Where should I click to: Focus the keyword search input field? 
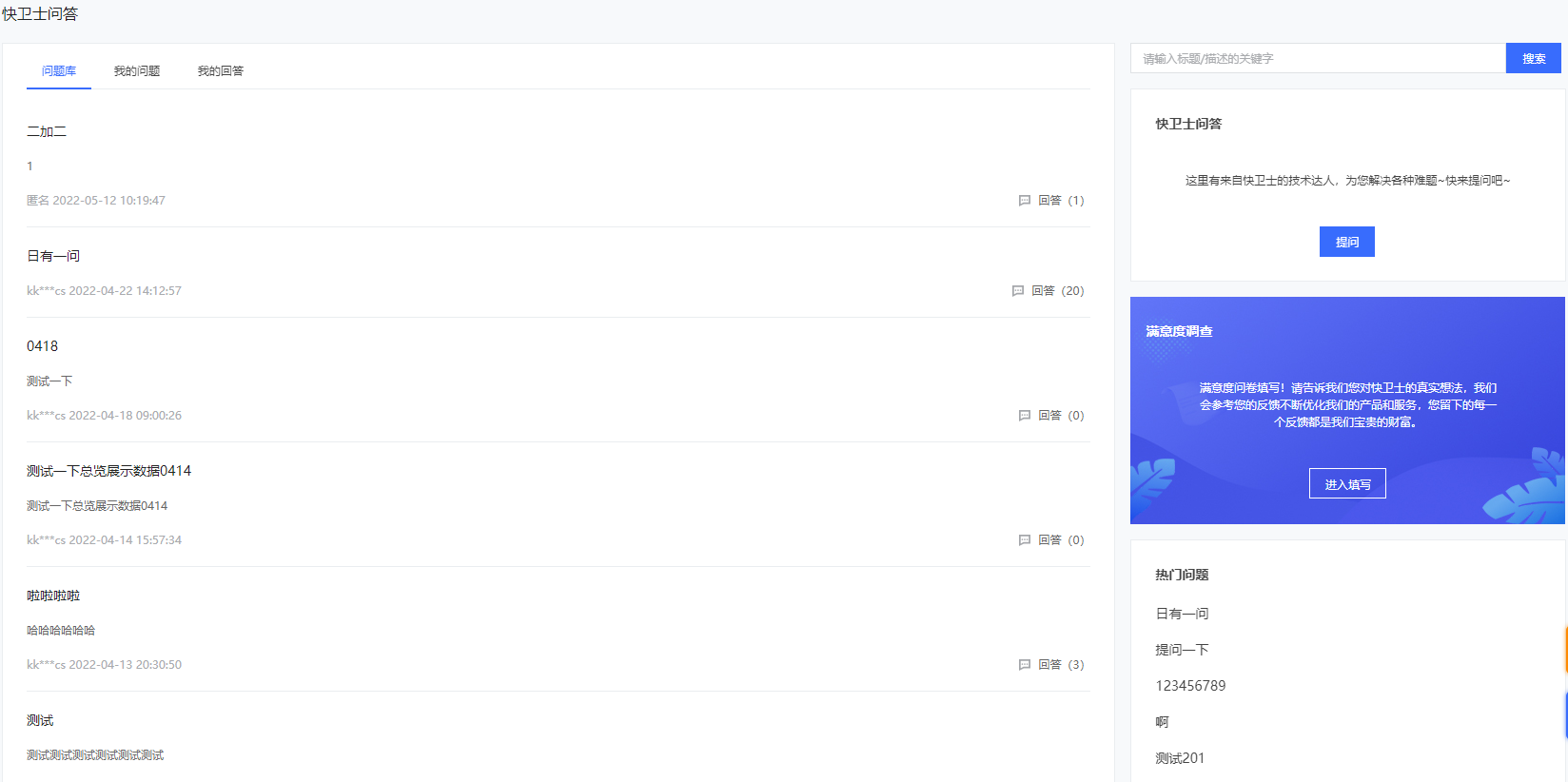tap(1318, 58)
